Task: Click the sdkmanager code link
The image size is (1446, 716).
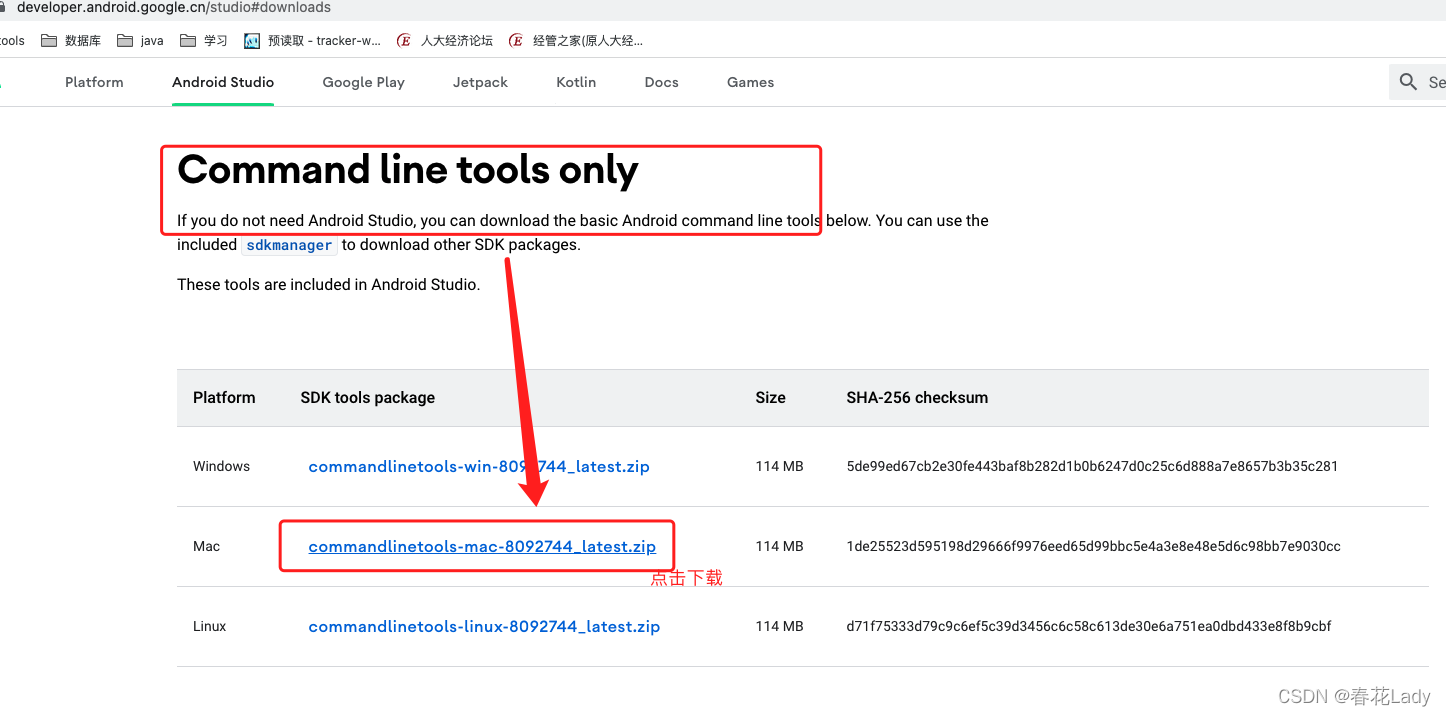Action: tap(289, 245)
